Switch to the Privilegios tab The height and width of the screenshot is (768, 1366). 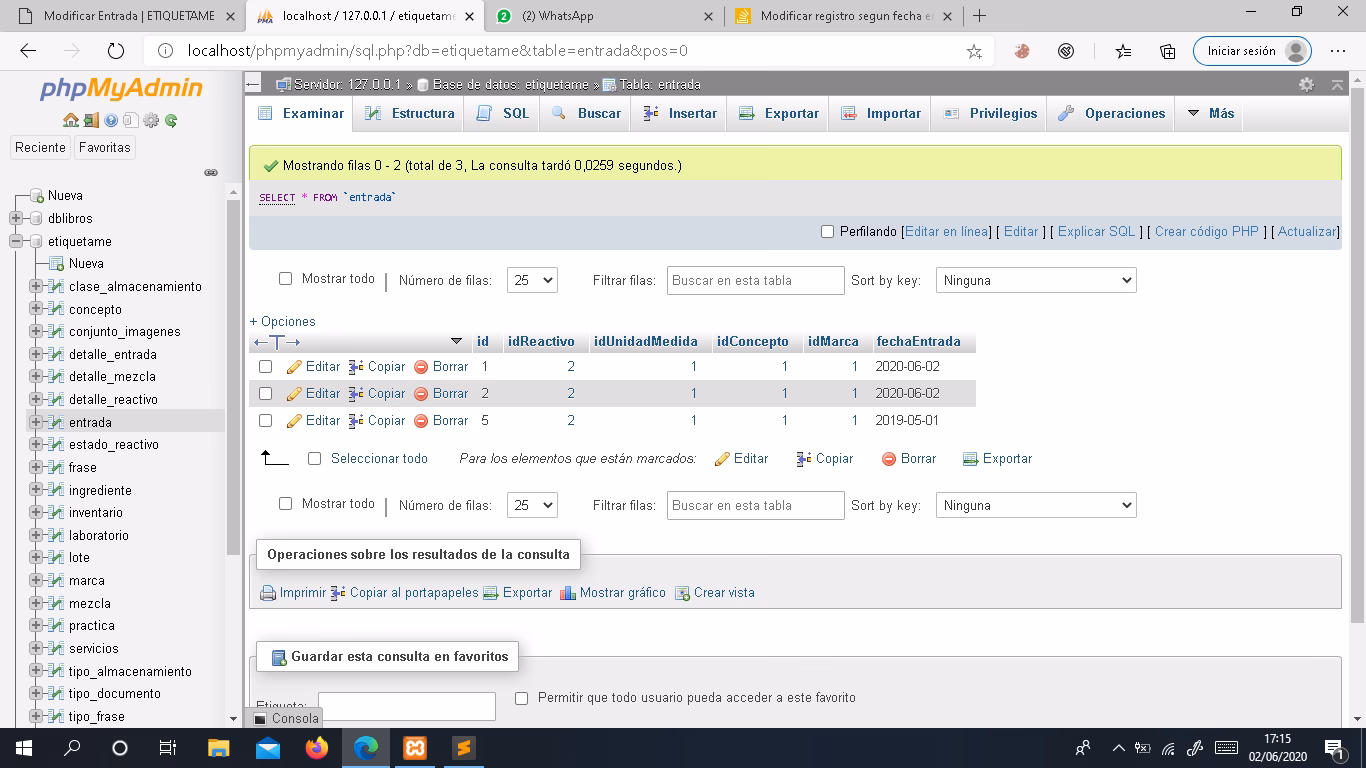991,113
